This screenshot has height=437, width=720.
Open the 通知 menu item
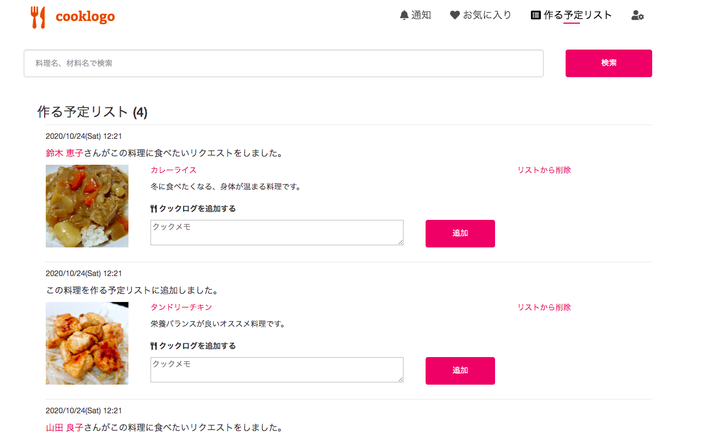[x=421, y=16]
